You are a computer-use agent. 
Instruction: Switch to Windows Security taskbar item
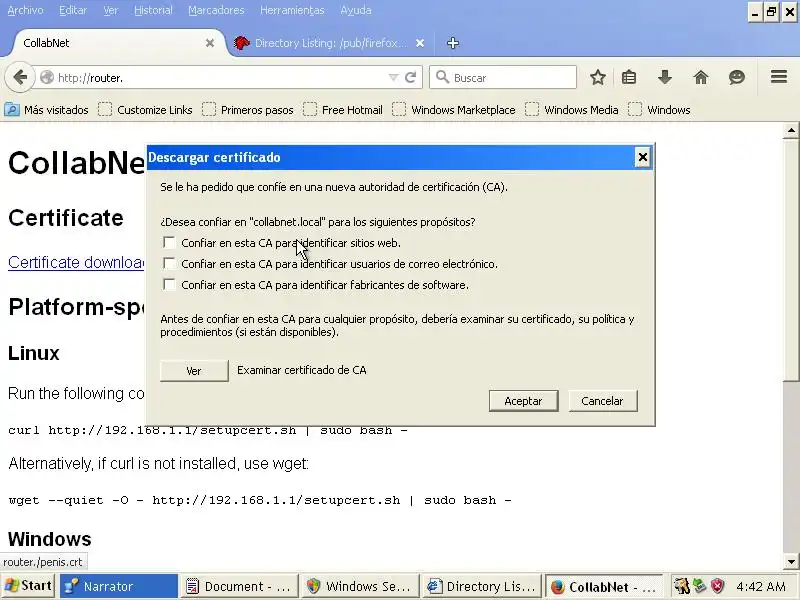point(360,586)
